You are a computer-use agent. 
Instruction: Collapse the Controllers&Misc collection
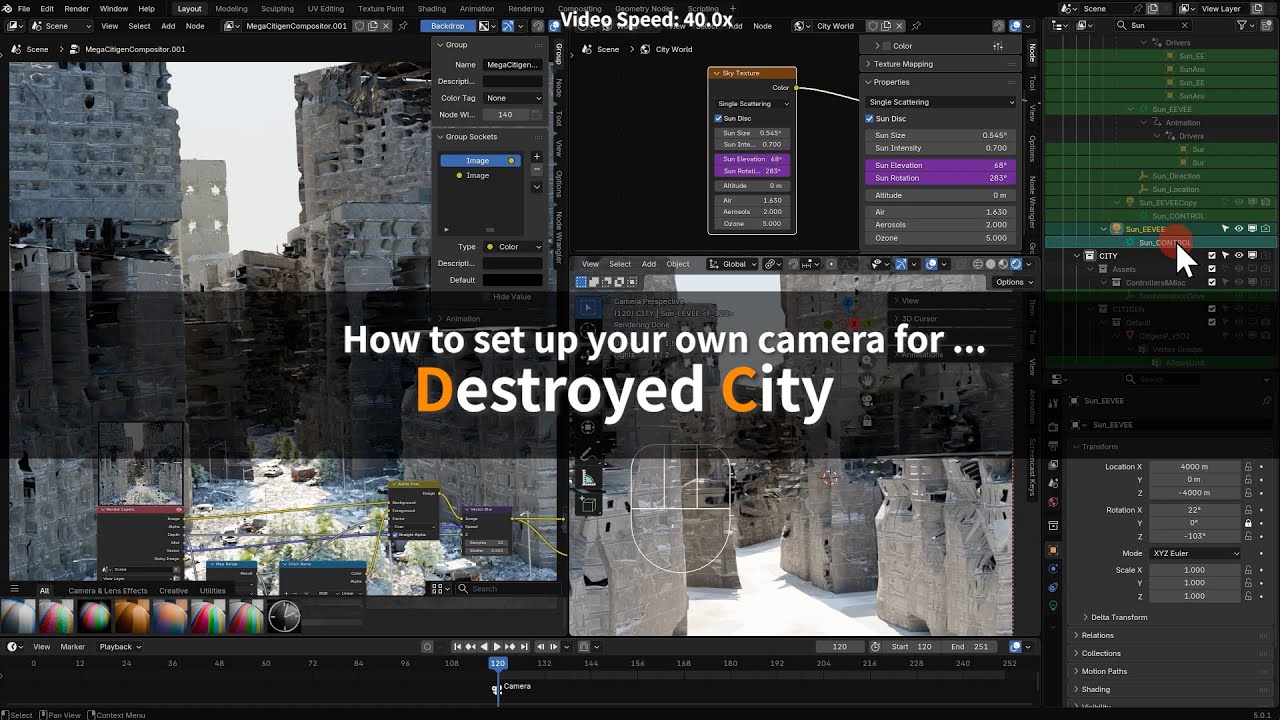1104,282
